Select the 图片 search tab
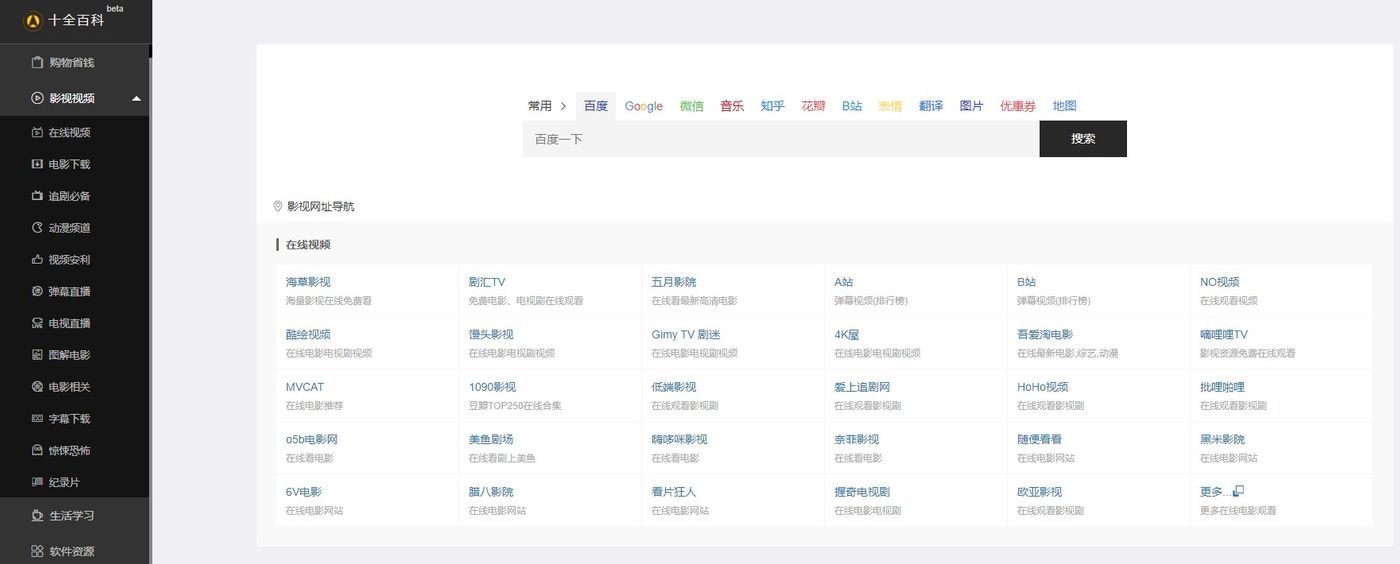1400x564 pixels. pos(972,106)
